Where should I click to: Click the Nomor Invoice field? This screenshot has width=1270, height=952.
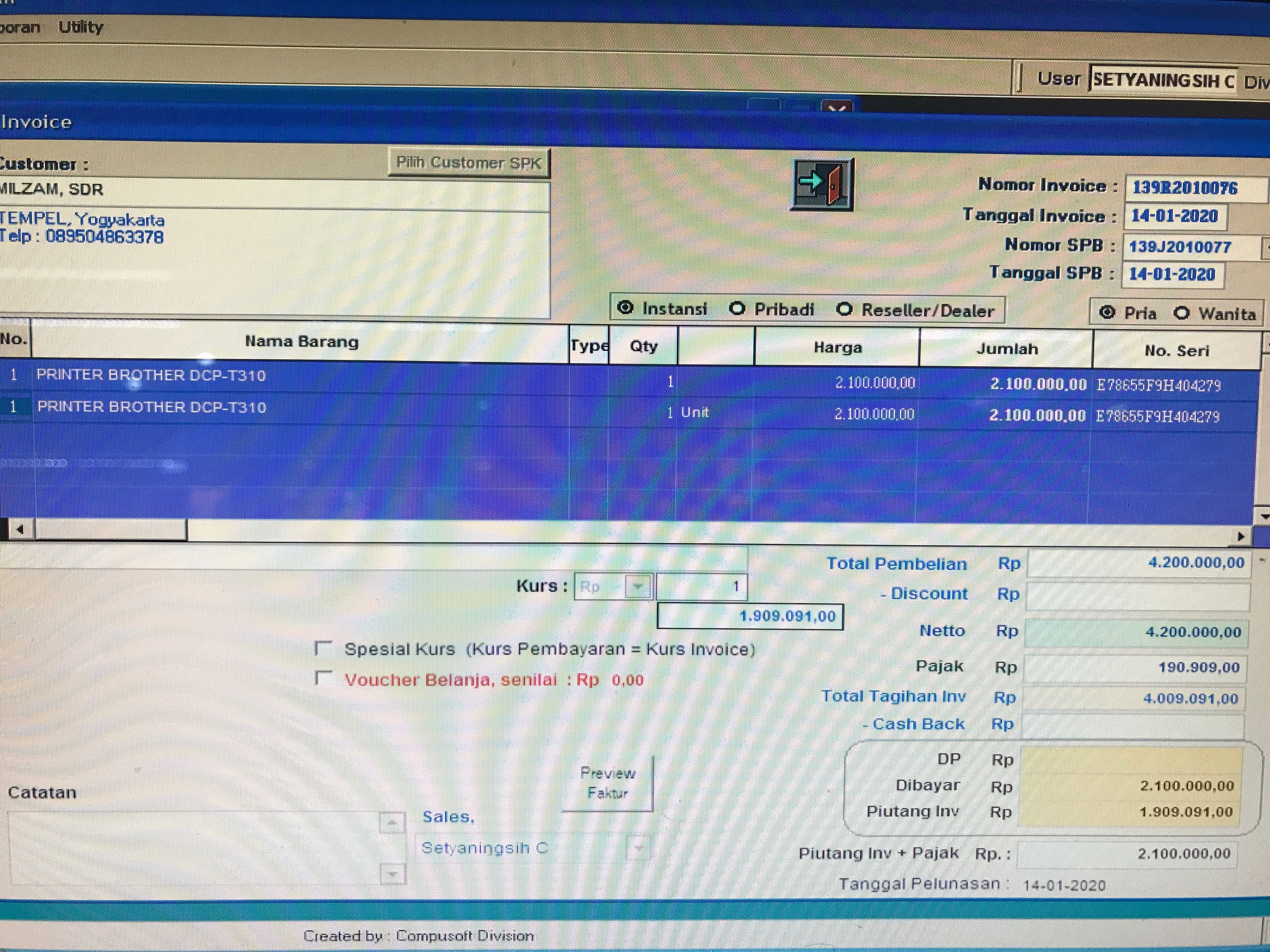pyautogui.click(x=1195, y=188)
